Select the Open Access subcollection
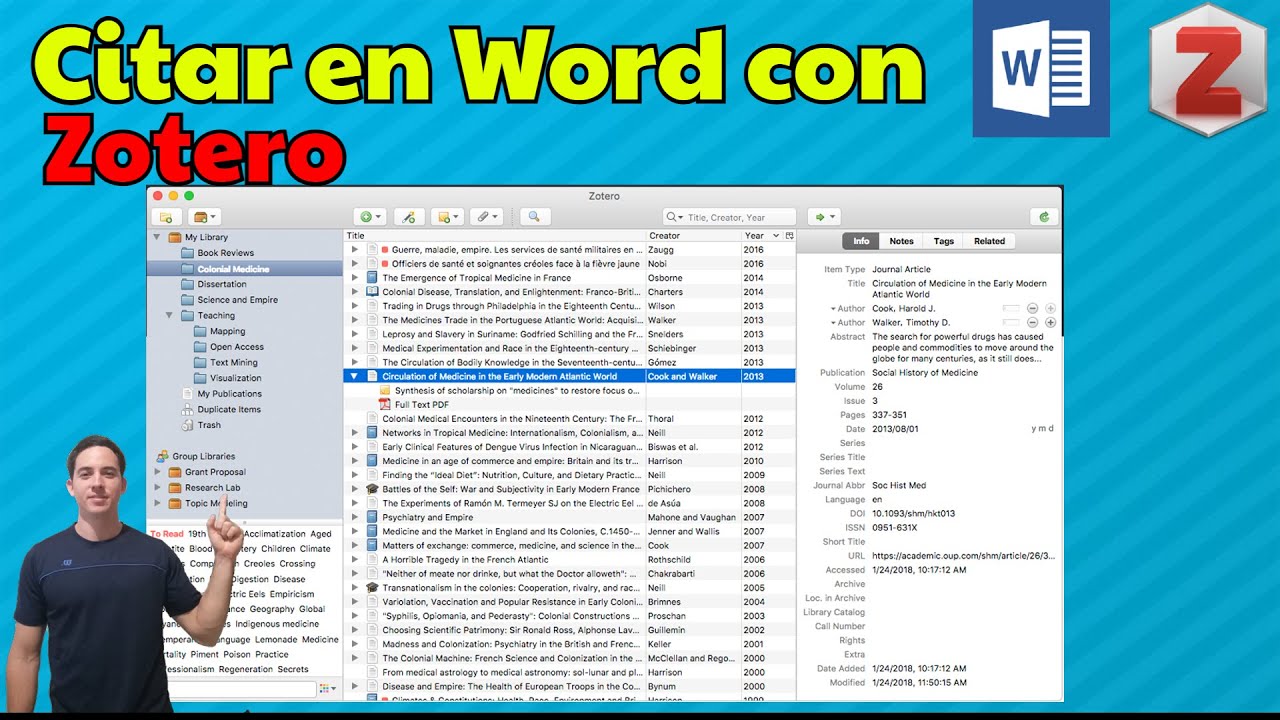 pos(237,347)
